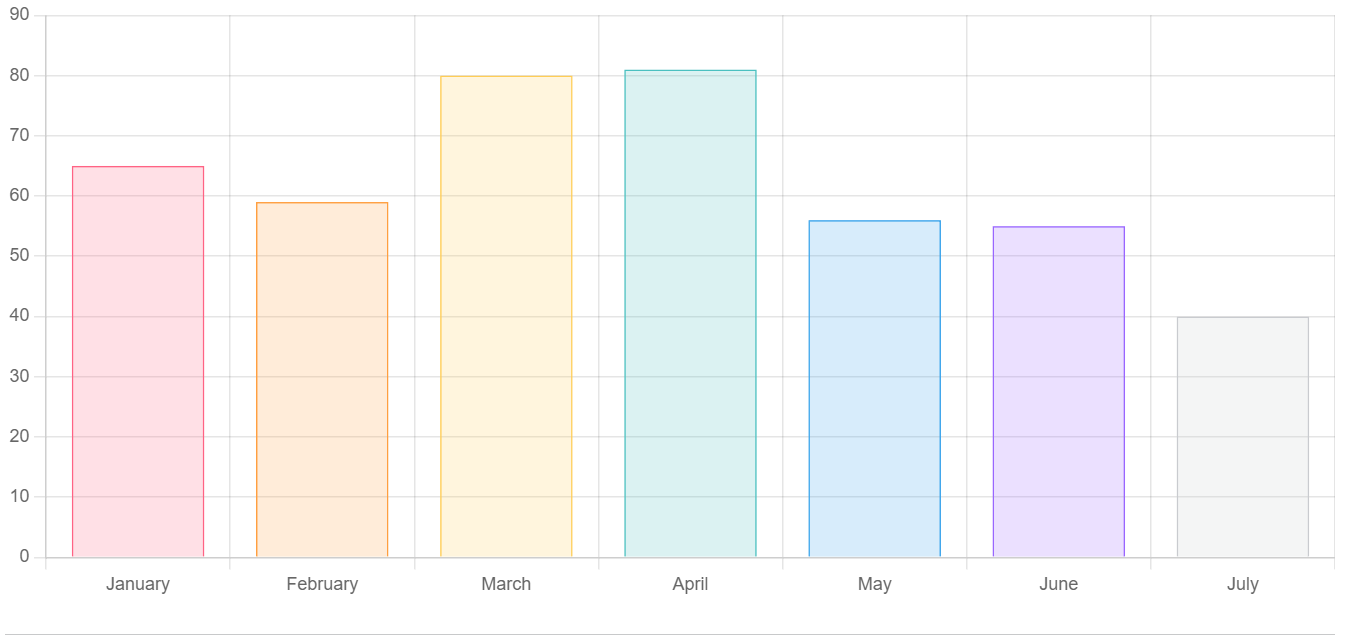Click the 40 y-axis tick label
Viewport: 1359px width, 642px height.
pos(20,316)
